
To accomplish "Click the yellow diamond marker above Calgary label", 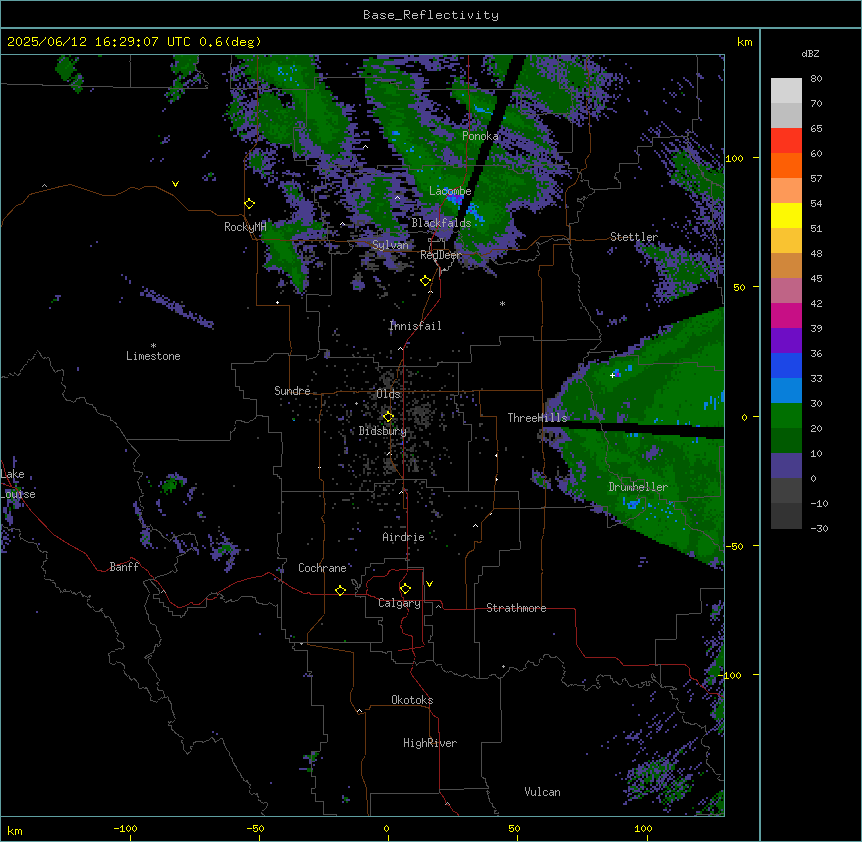I will coord(405,589).
